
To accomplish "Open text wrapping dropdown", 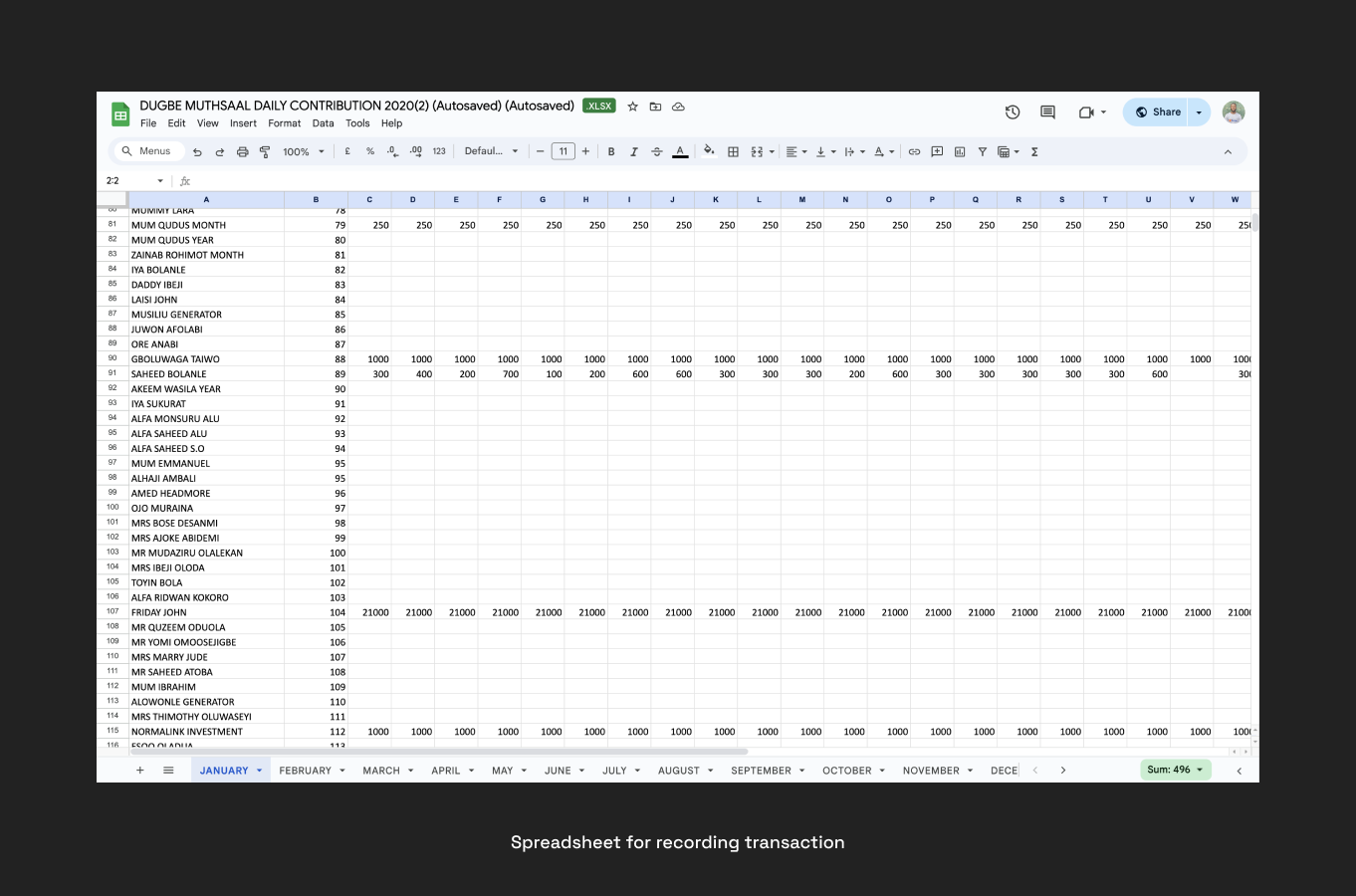I will pos(854,151).
